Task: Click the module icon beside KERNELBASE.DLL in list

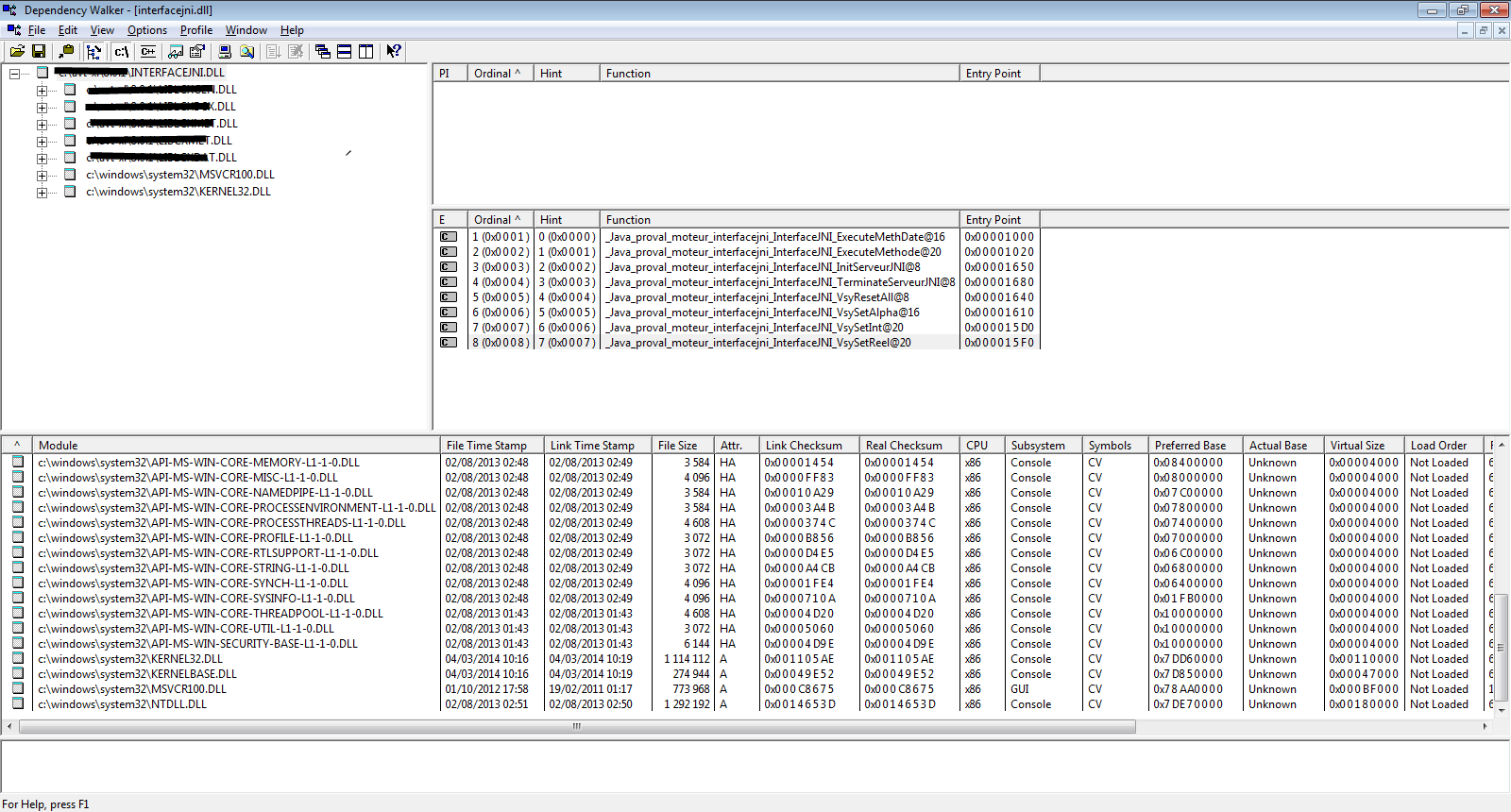Action: pos(18,673)
